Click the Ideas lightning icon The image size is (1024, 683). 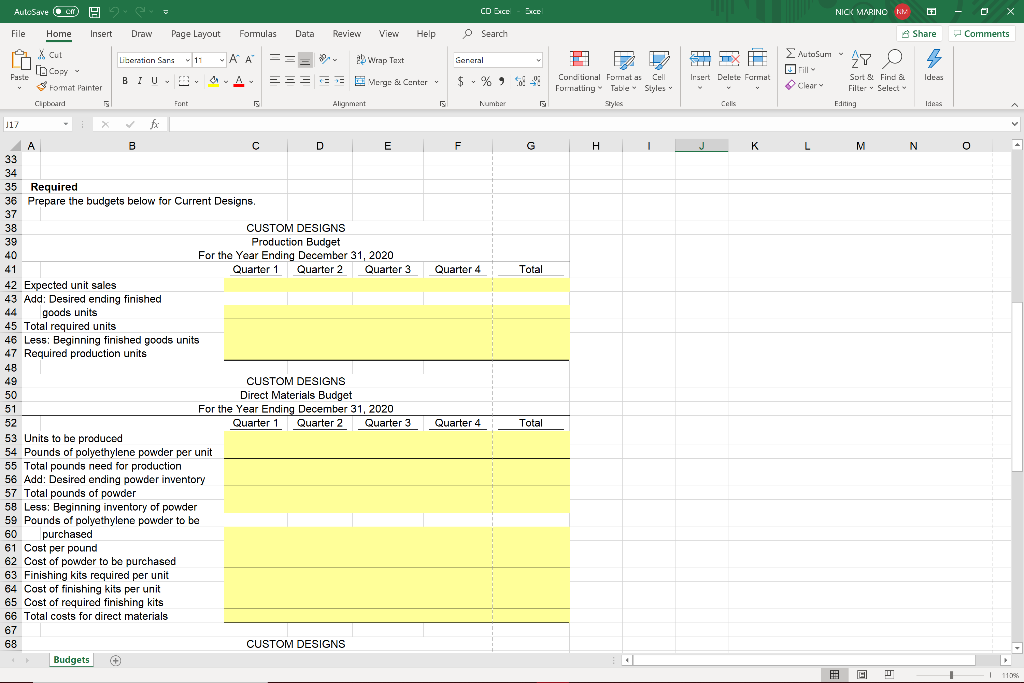pyautogui.click(x=934, y=59)
